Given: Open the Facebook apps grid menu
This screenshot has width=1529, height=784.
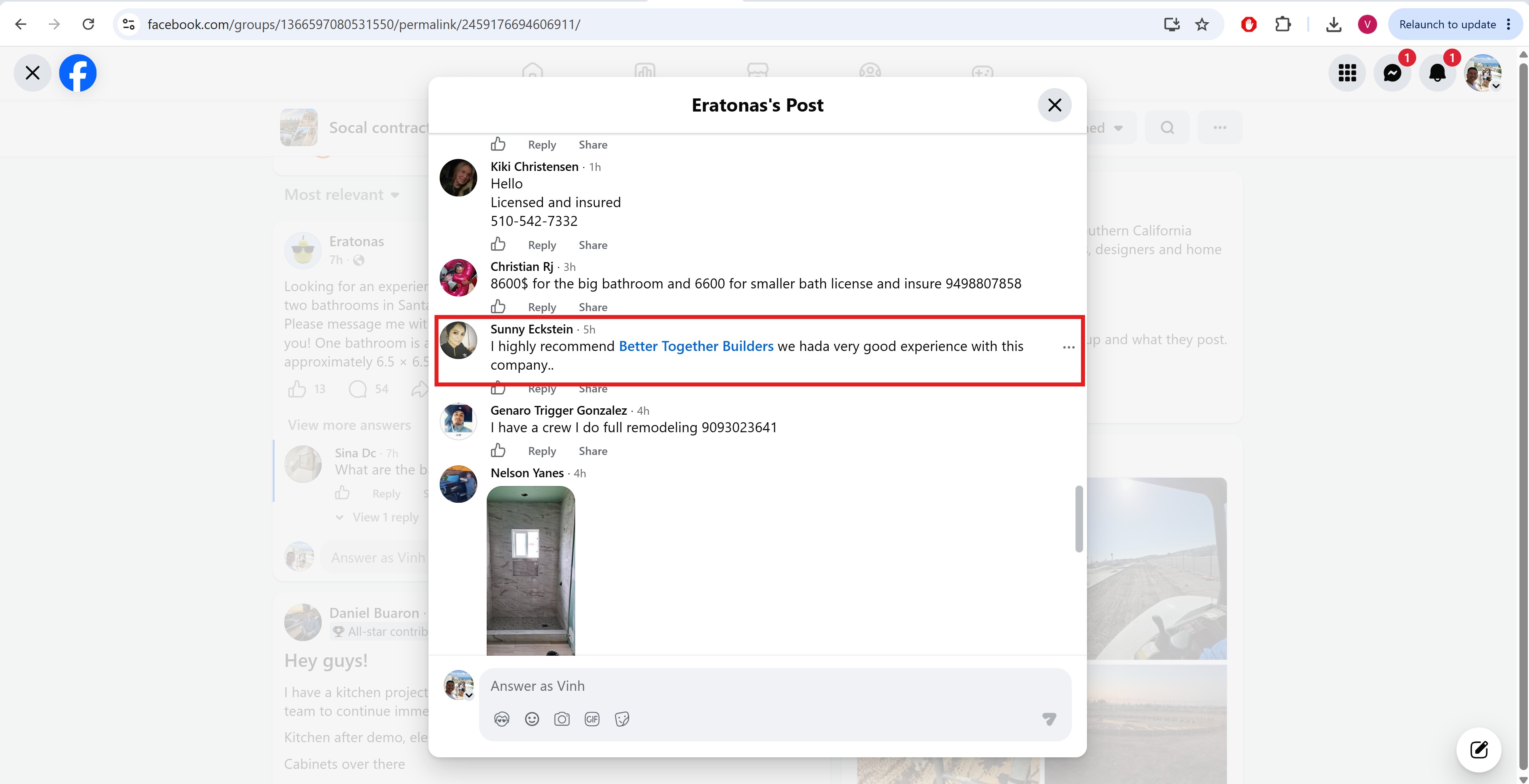Looking at the screenshot, I should point(1347,73).
